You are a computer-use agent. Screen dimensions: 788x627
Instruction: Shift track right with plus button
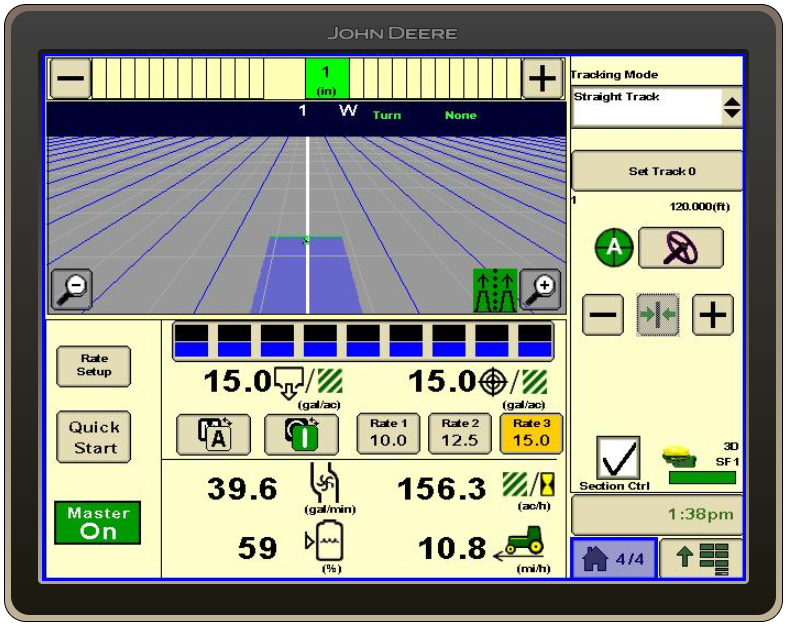713,315
